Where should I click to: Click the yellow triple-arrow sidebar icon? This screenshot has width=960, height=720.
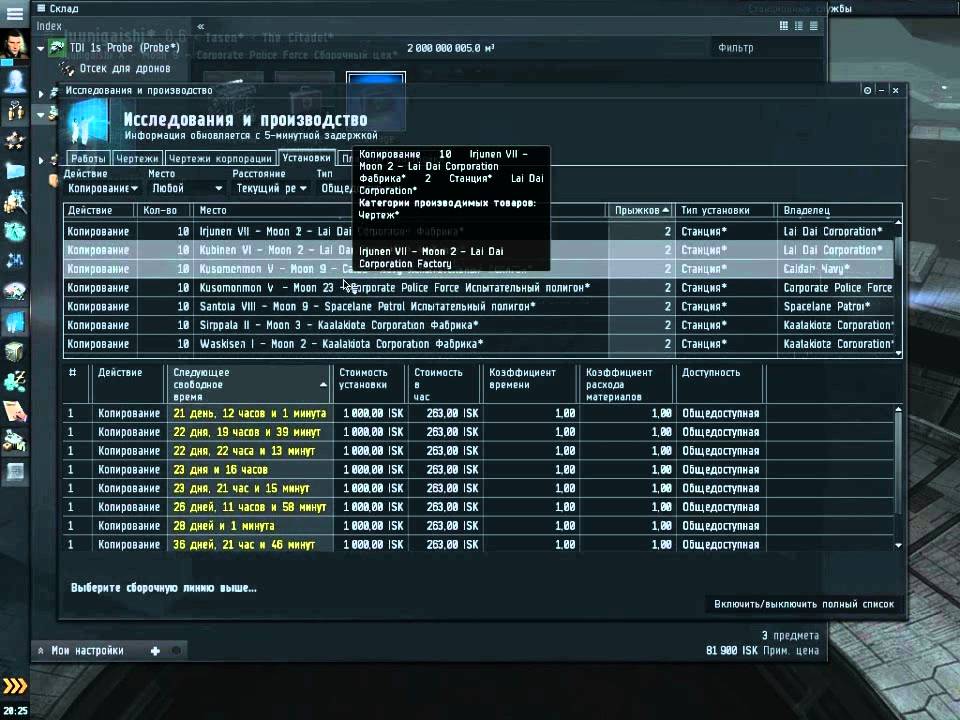pyautogui.click(x=15, y=686)
